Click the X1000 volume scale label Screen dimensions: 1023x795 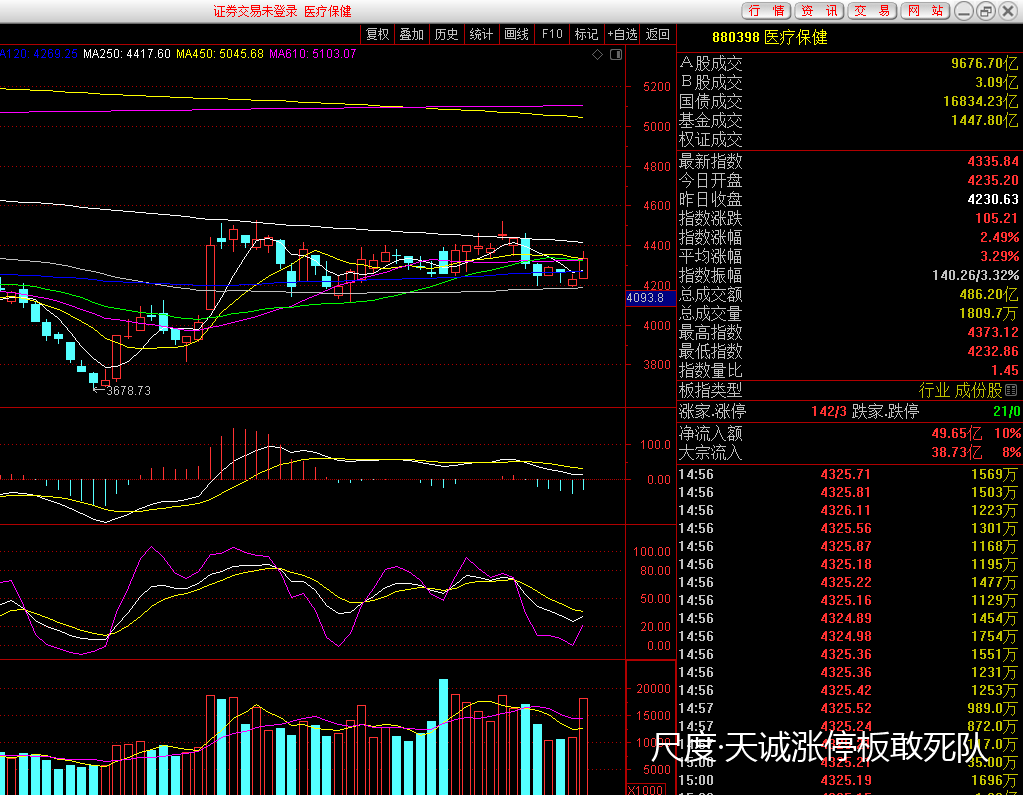coord(643,789)
